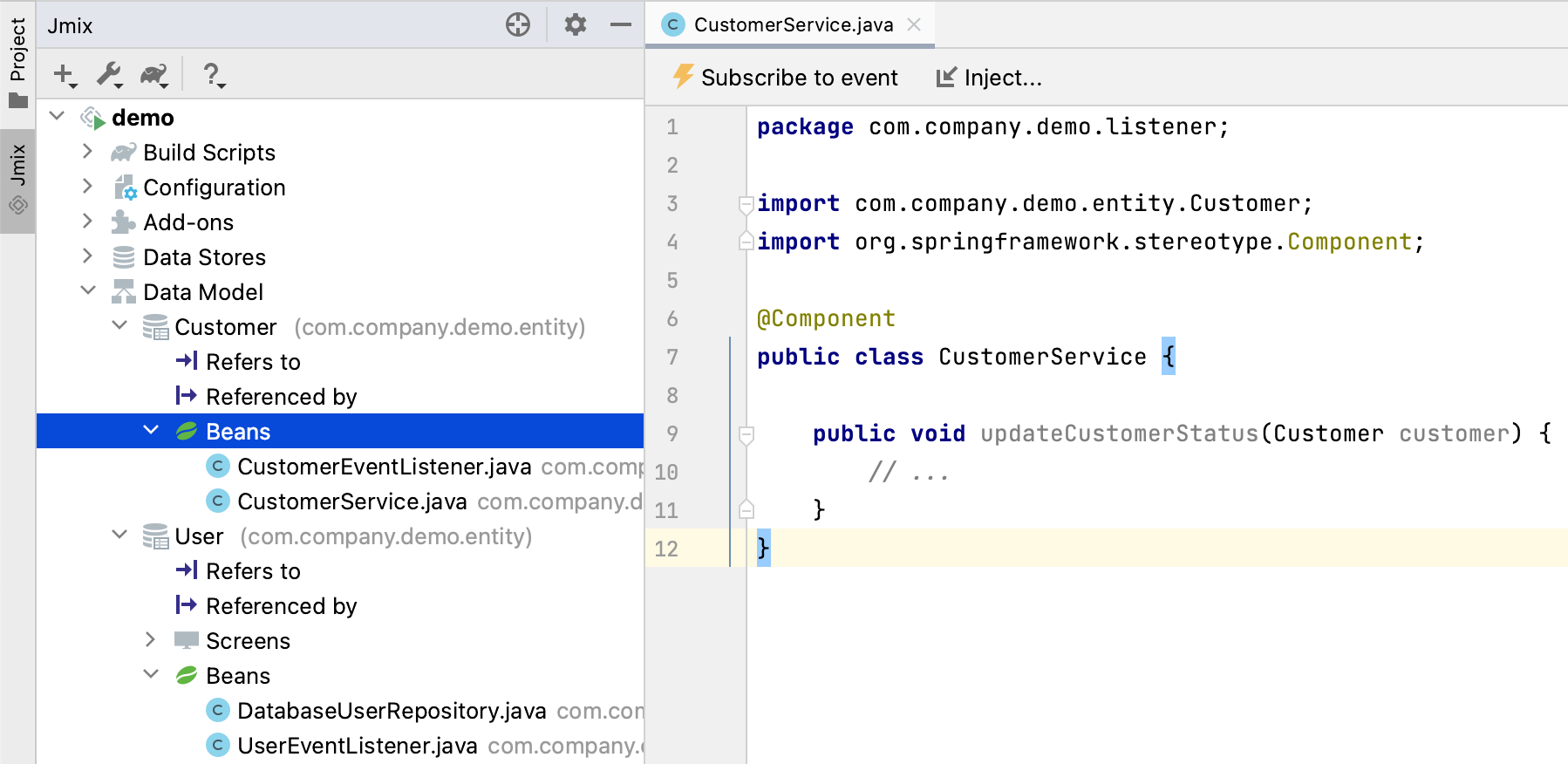Select Referenced by under Customer
1568x764 pixels.
tap(282, 397)
